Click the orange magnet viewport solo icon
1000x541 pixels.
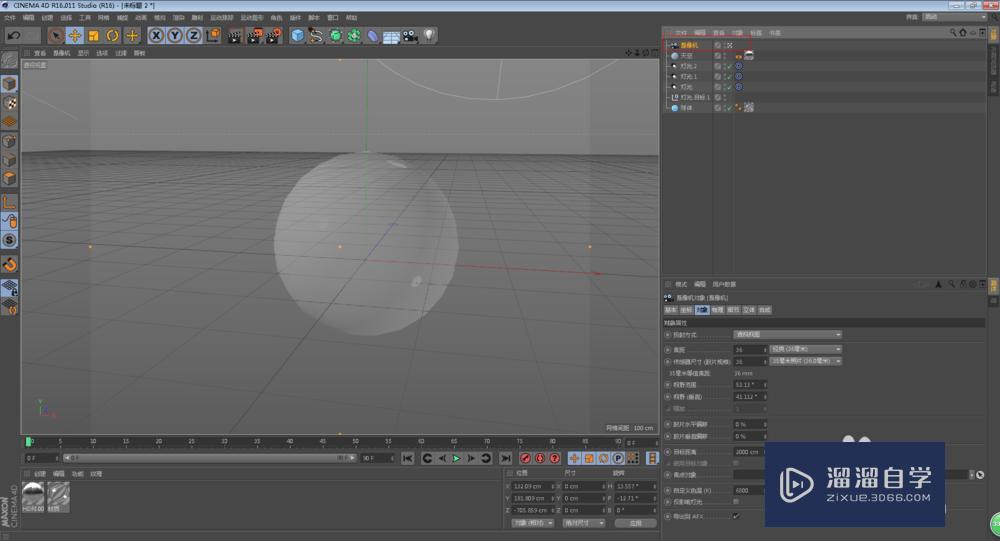9,264
